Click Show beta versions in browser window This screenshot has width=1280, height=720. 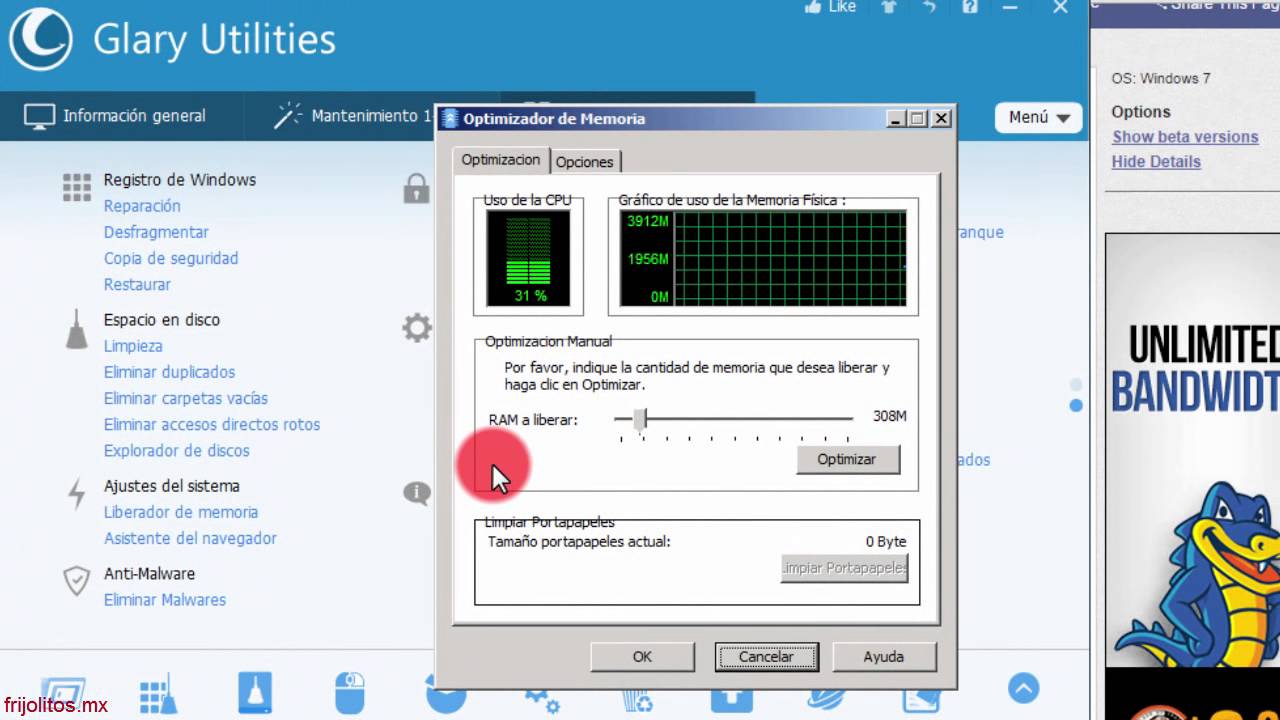[1185, 137]
